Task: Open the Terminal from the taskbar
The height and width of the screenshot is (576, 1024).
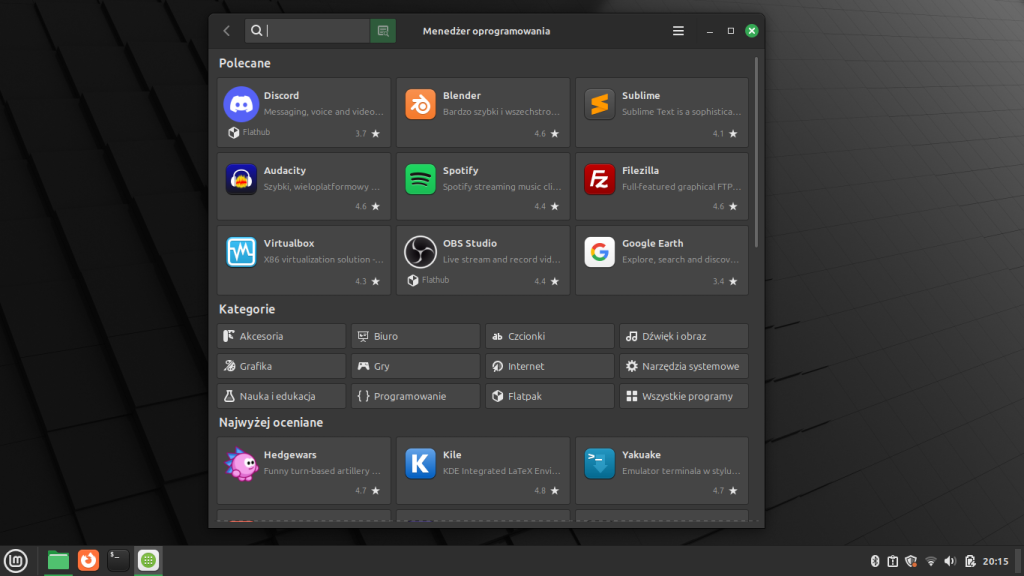Action: click(118, 560)
